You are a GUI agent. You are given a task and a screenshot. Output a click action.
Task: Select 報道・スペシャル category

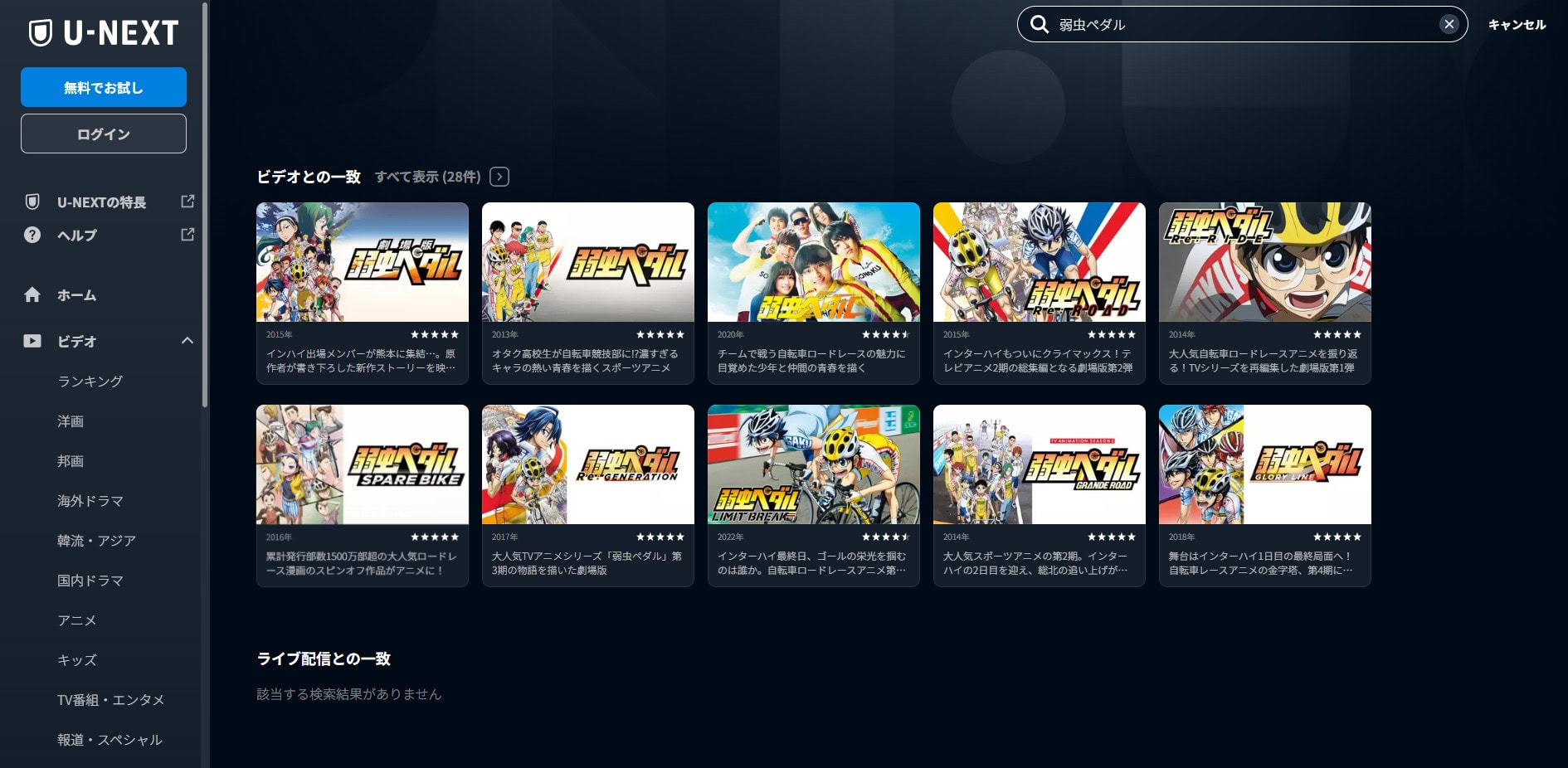(x=110, y=740)
